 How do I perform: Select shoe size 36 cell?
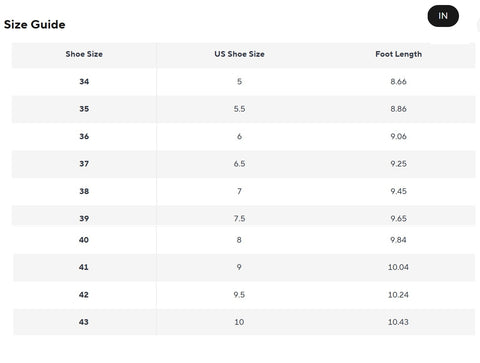point(84,136)
